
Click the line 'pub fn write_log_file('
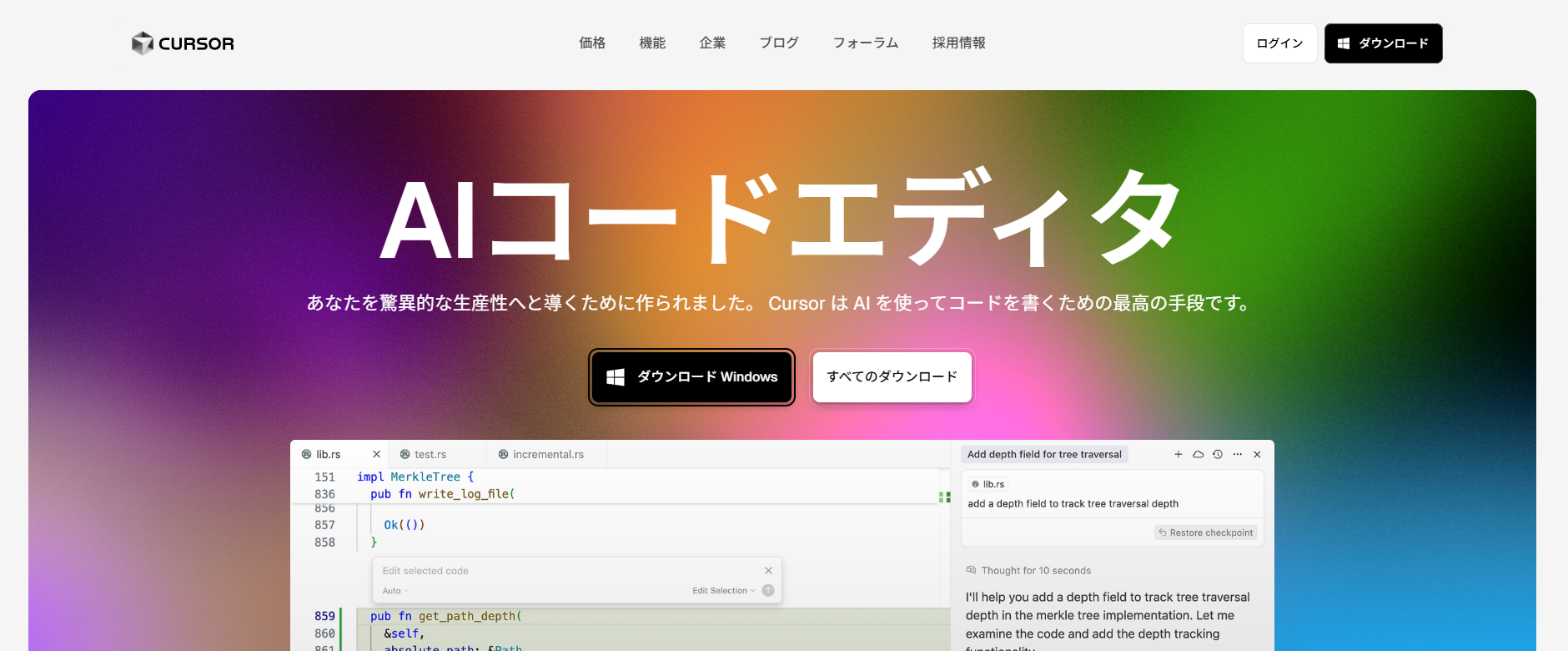443,494
